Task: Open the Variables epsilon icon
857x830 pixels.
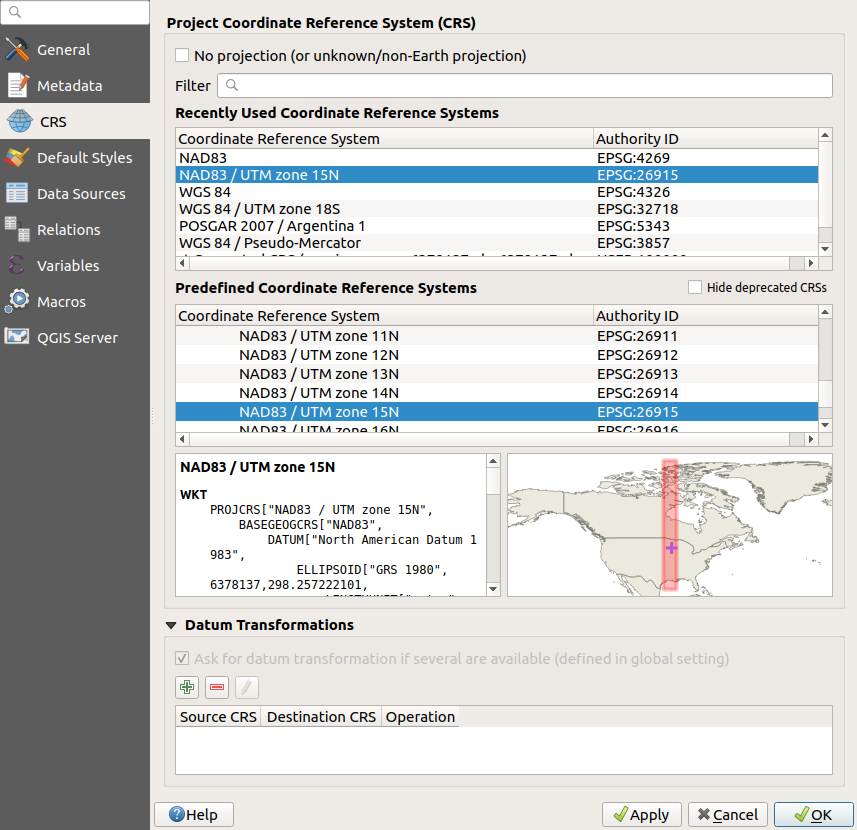Action: 18,266
